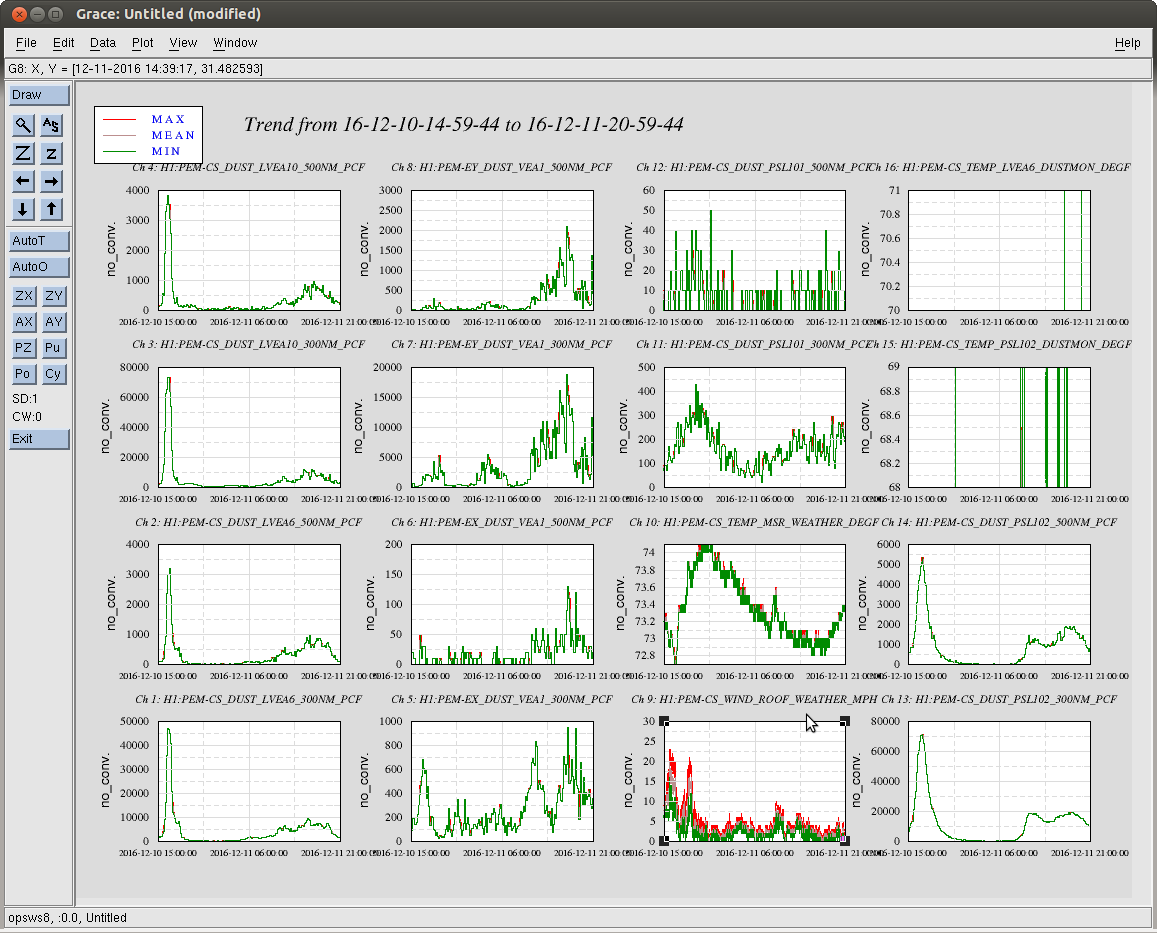1157x933 pixels.
Task: Select the Ch 16 TEMP_LVEA6_DUSTMON graph
Action: click(999, 250)
